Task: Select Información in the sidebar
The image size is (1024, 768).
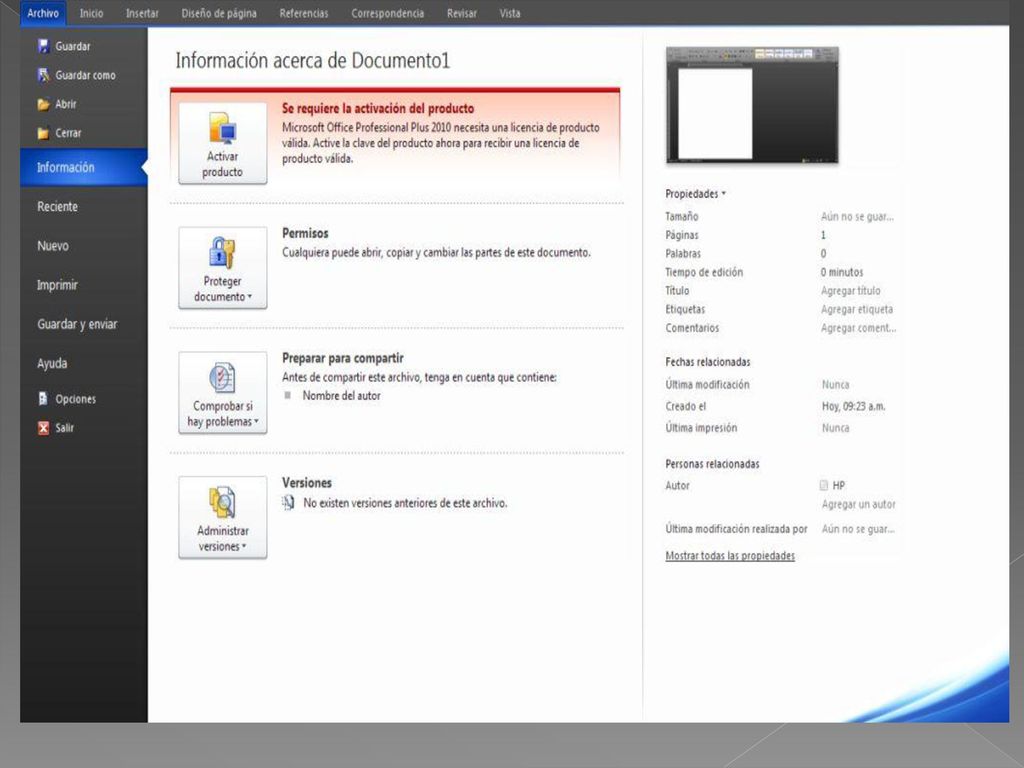Action: [84, 167]
